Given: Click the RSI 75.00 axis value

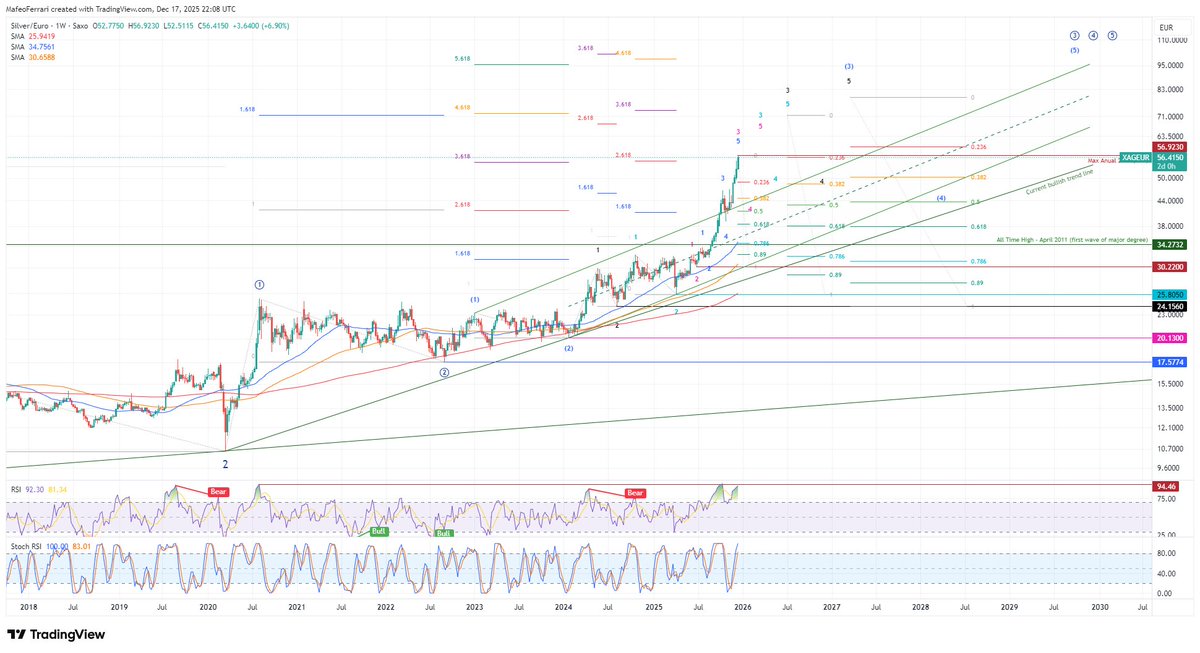Looking at the screenshot, I should 1165,497.
